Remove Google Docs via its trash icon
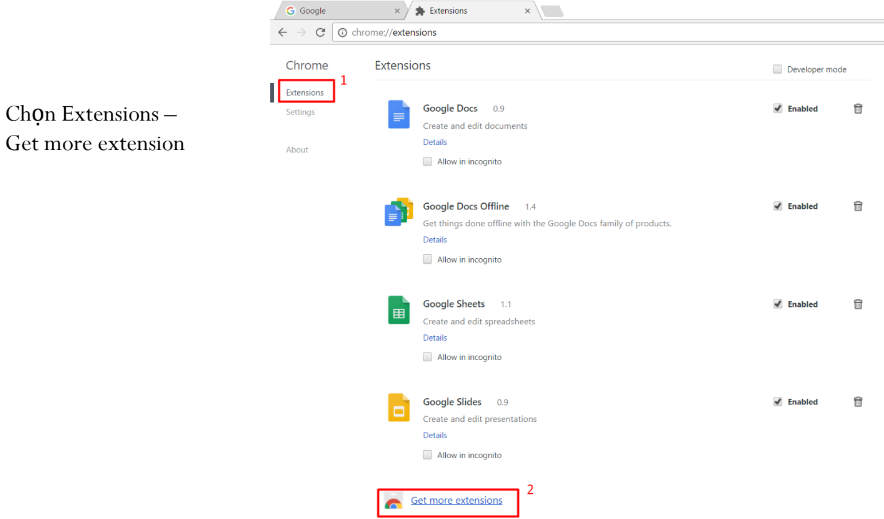Screen dimensions: 884x519 (857, 109)
